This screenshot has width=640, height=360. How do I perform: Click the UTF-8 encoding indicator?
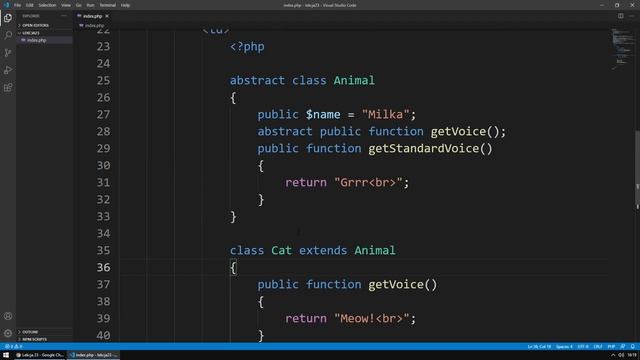pyautogui.click(x=583, y=347)
